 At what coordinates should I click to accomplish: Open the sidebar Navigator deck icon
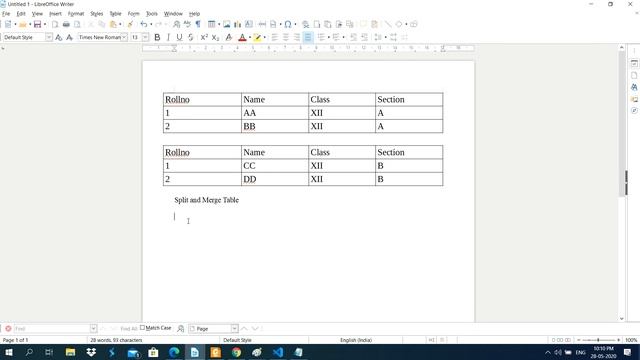pos(634,111)
